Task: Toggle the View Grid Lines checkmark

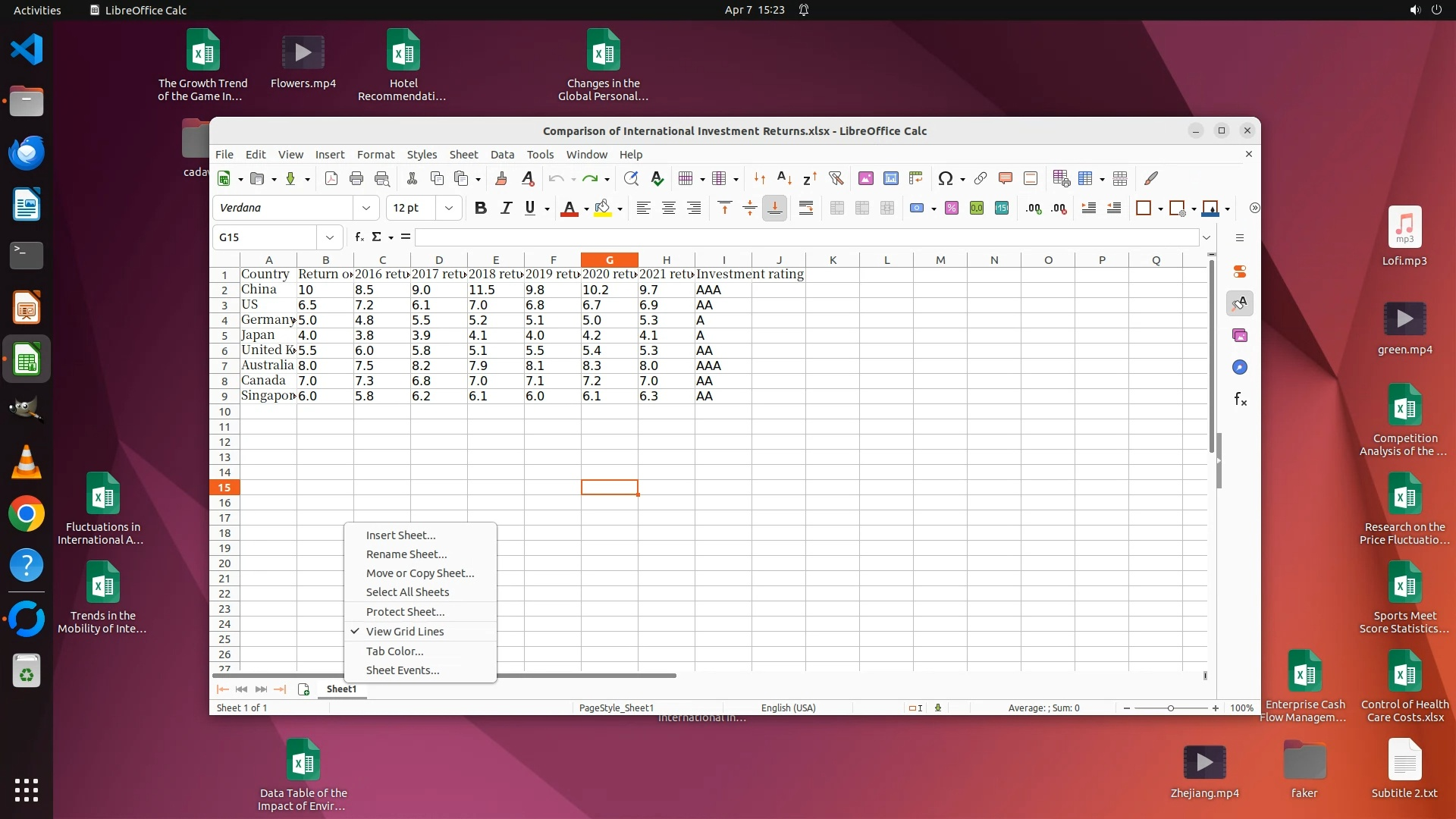Action: pyautogui.click(x=405, y=631)
